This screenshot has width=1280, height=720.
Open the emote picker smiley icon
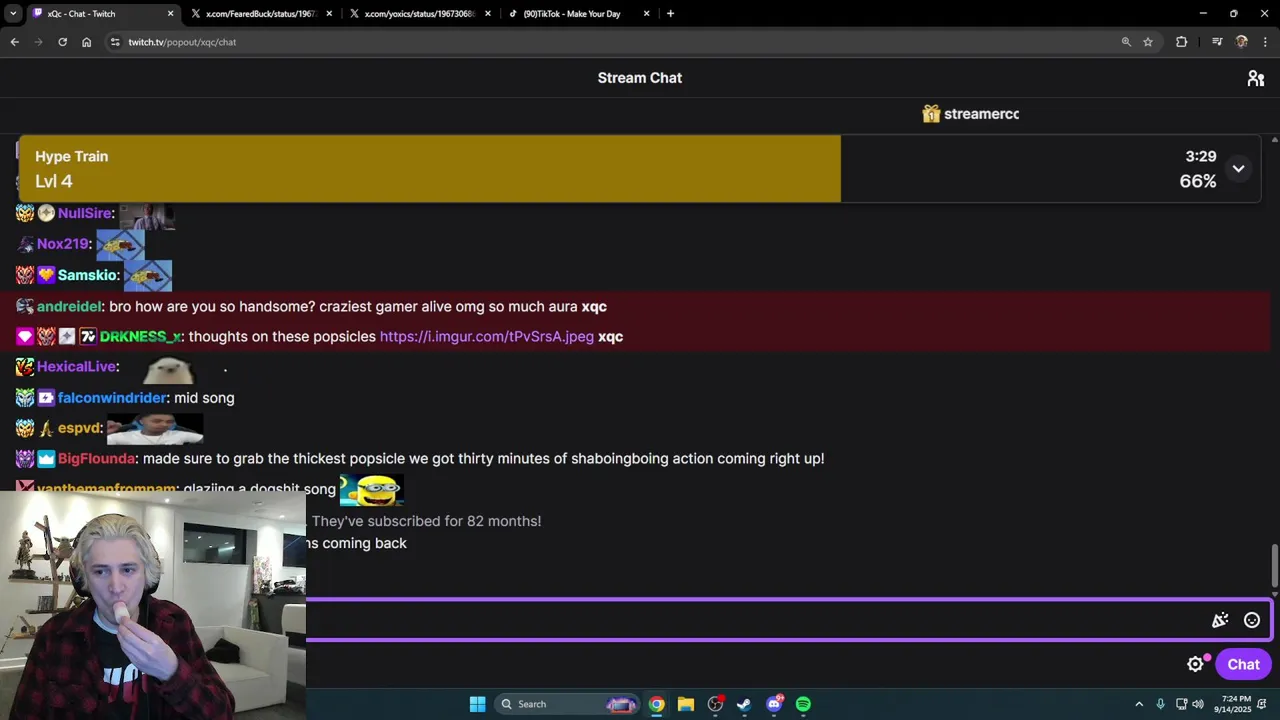point(1251,620)
